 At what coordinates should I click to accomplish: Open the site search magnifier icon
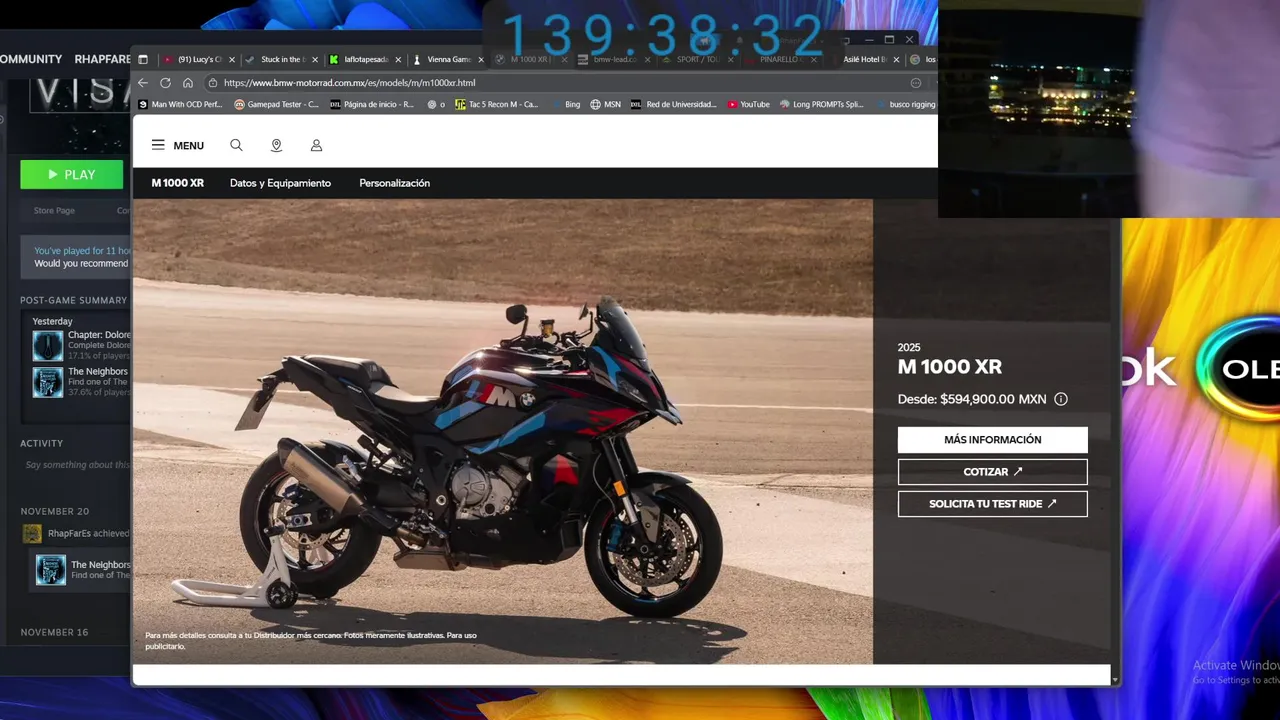tap(236, 145)
